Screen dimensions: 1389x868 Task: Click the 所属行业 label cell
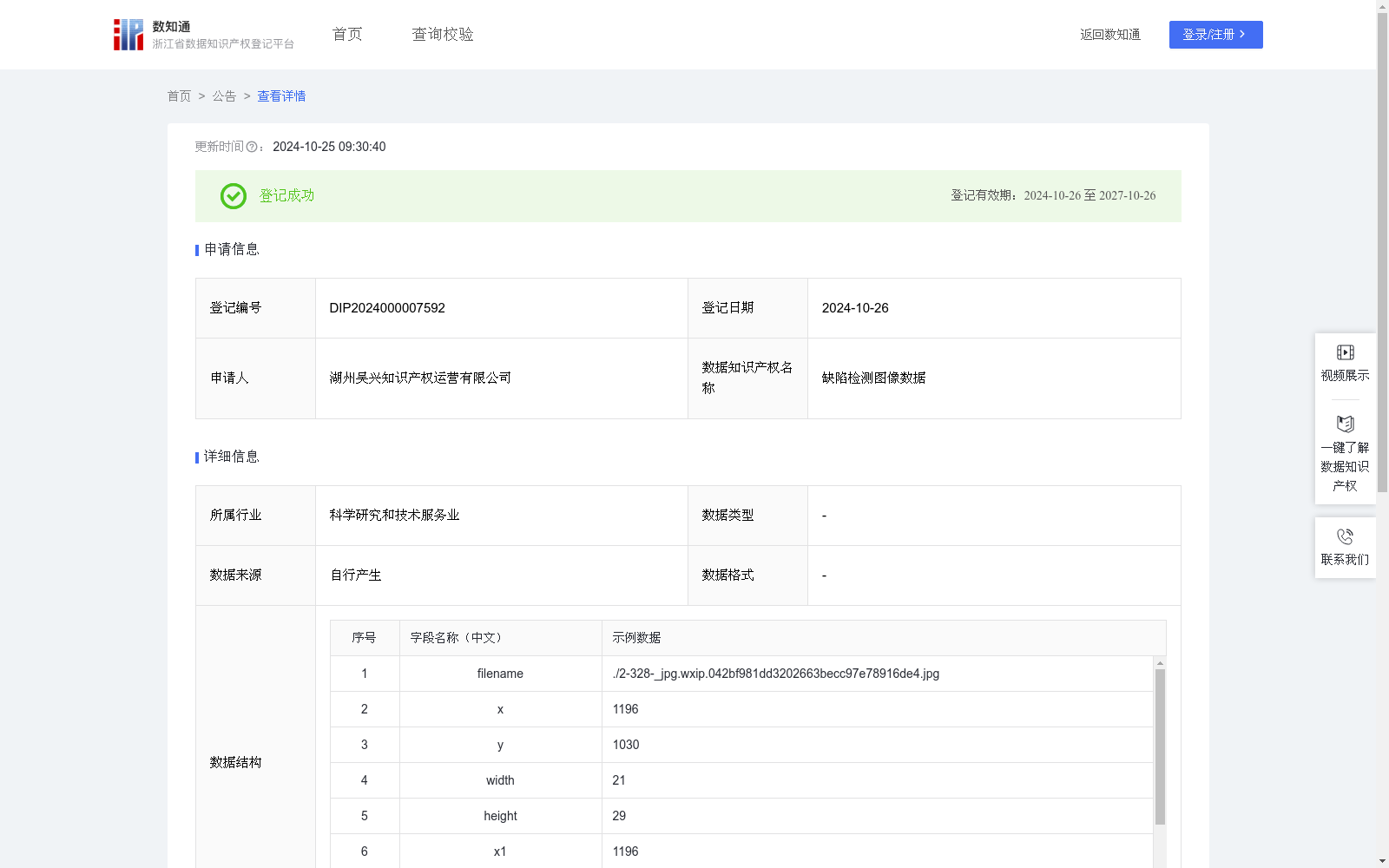click(x=255, y=516)
